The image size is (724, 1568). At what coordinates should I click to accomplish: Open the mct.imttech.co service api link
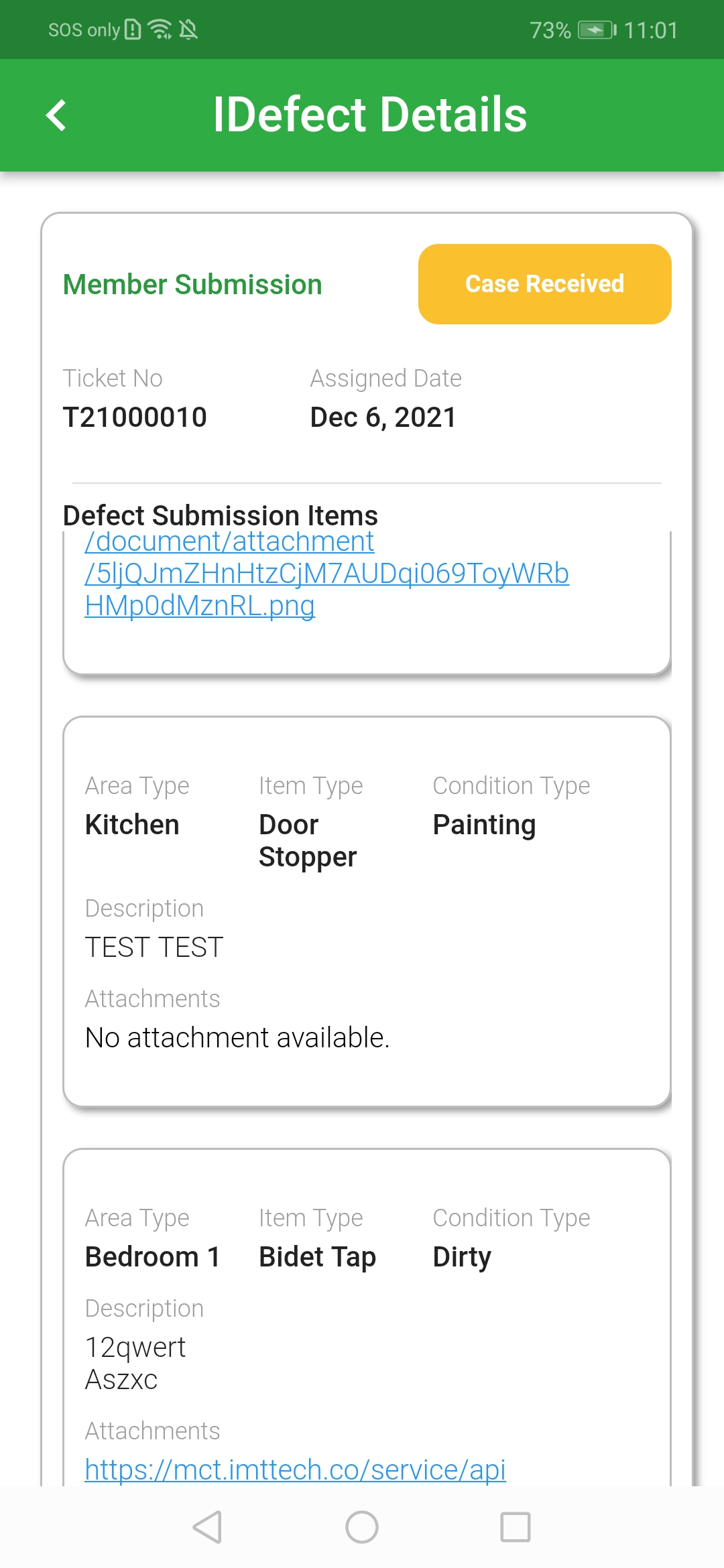tap(295, 1469)
